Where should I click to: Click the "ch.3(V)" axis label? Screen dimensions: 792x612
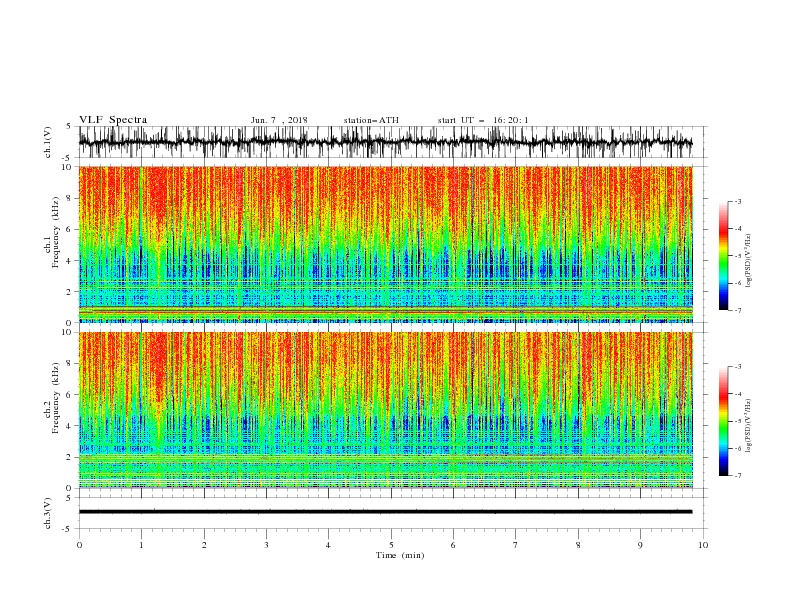(48, 513)
